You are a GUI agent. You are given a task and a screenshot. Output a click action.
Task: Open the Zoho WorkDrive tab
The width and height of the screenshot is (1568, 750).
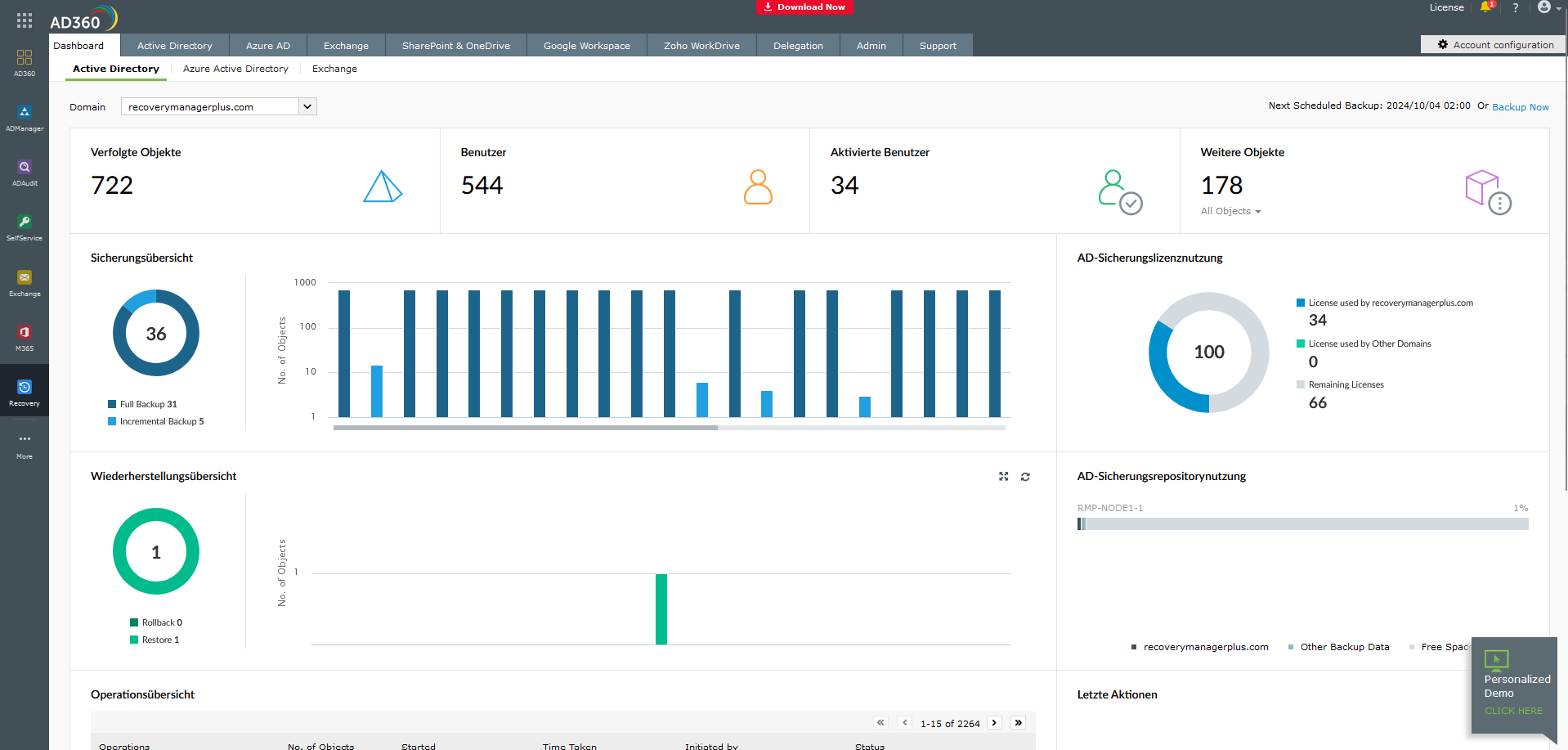point(702,45)
